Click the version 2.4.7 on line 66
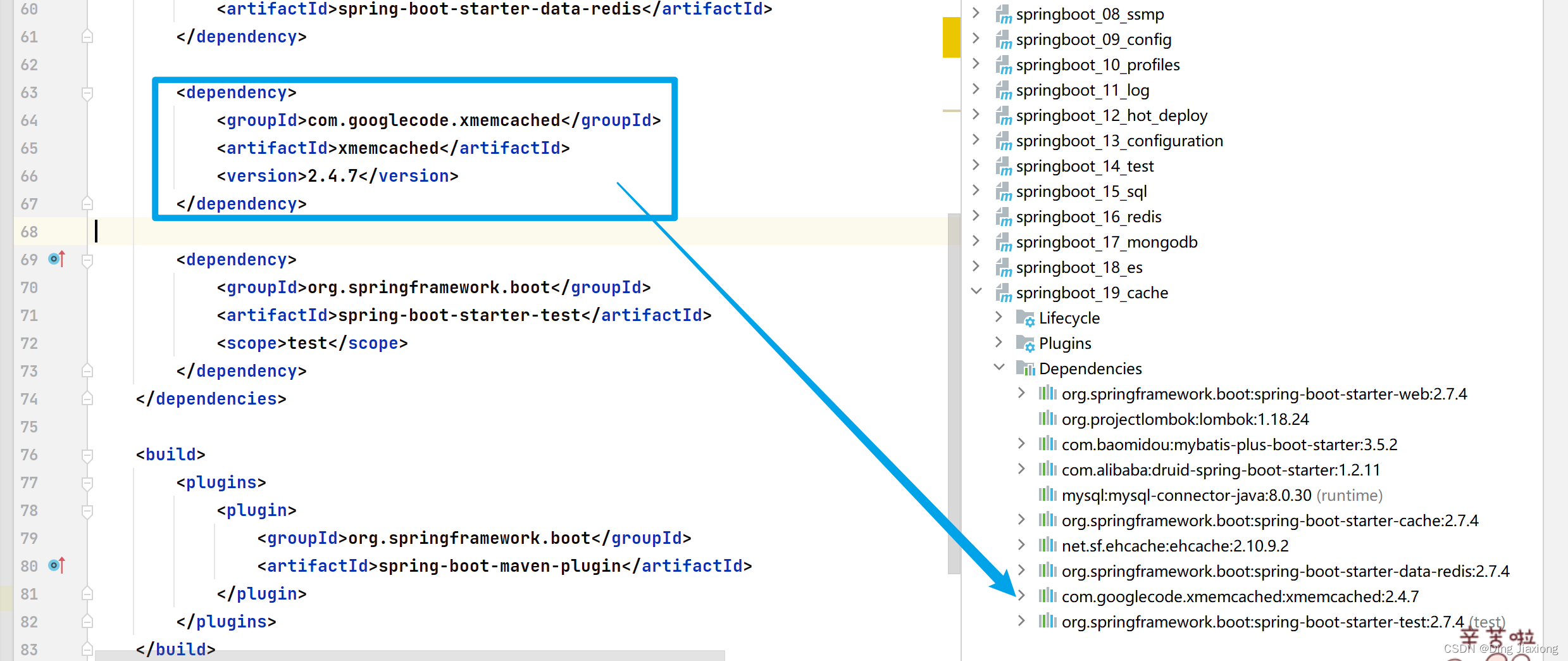Screen dimensions: 1568x661 click(x=333, y=176)
